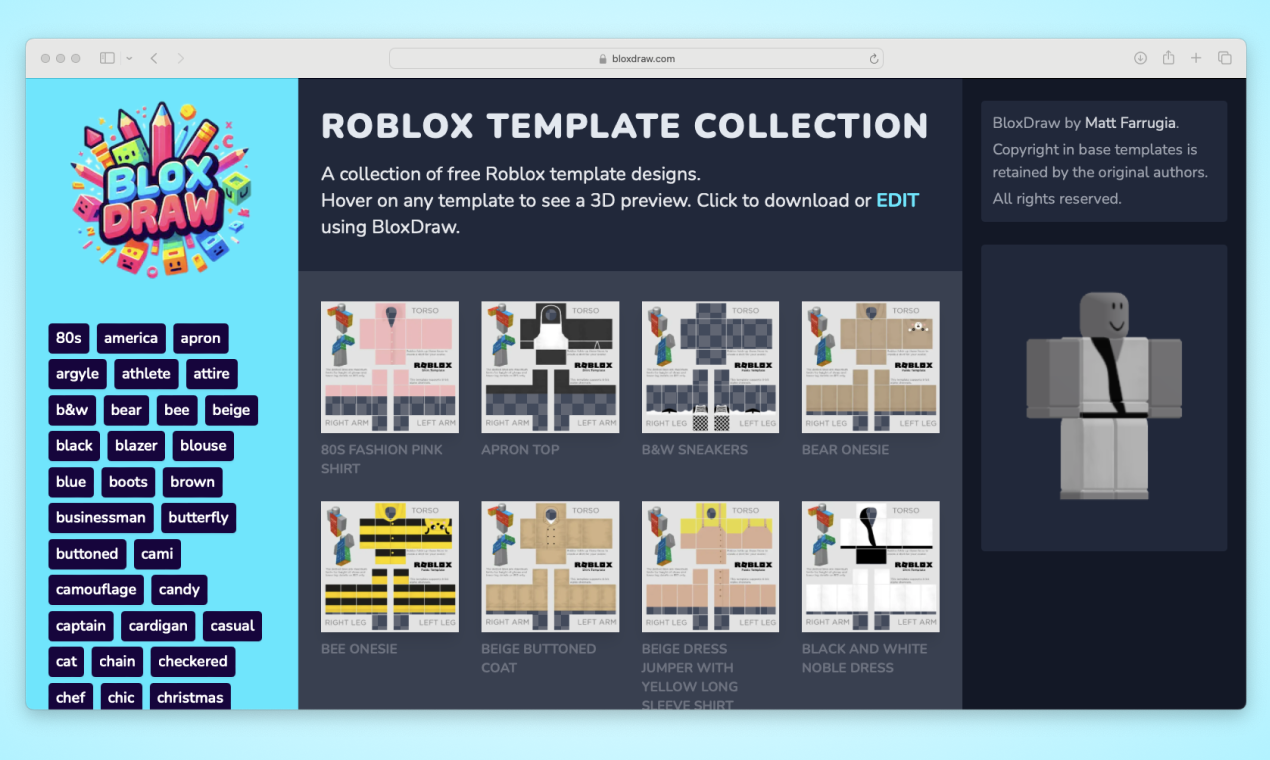Viewport: 1270px width, 760px height.
Task: Click the B&W SNEAKERS caption text
Action: click(x=694, y=450)
